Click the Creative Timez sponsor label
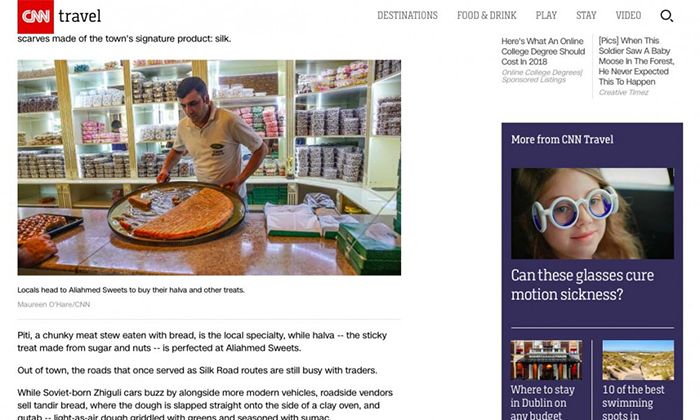Viewport: 700px width, 420px height. [623, 92]
